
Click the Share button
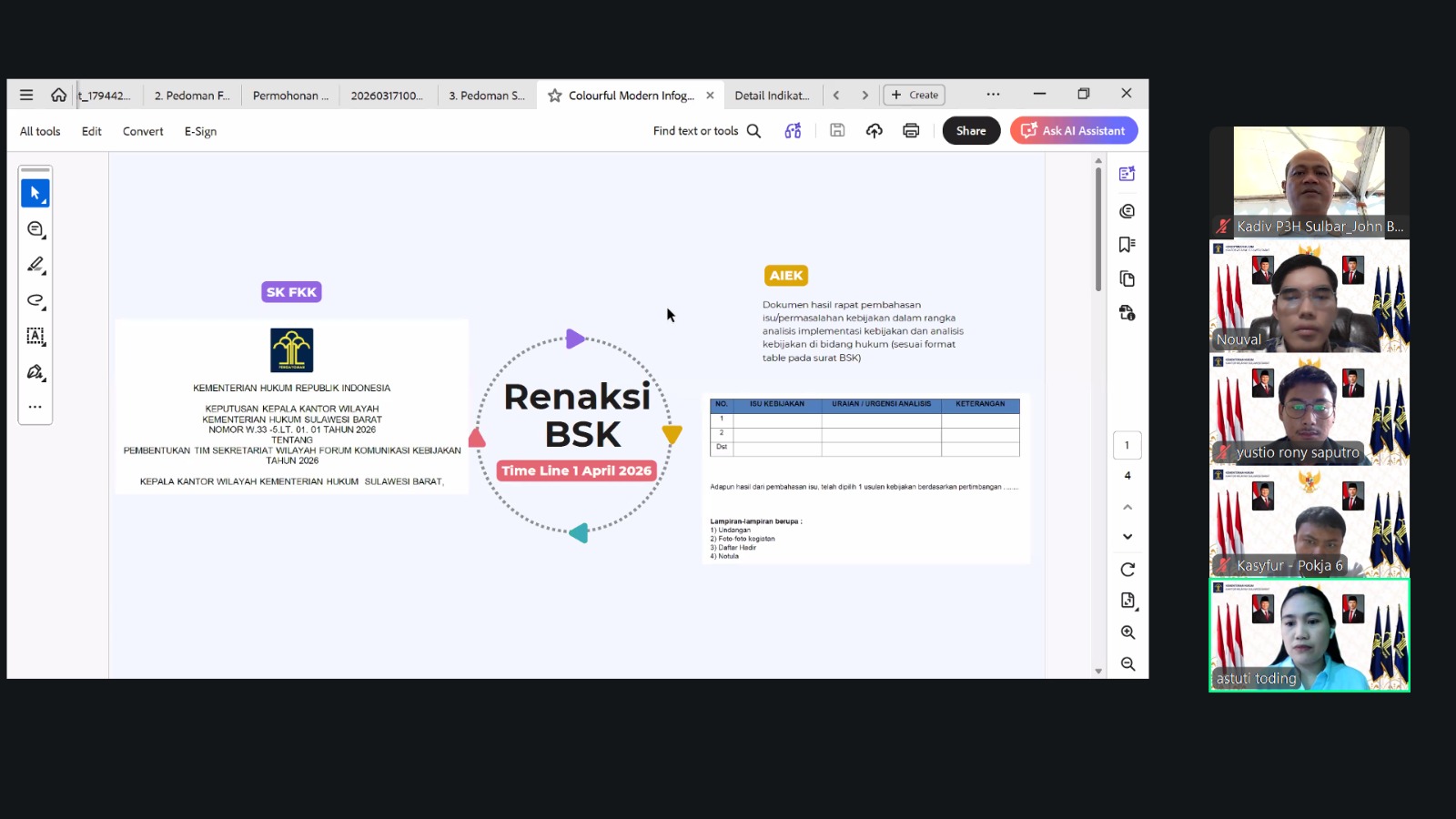tap(971, 131)
